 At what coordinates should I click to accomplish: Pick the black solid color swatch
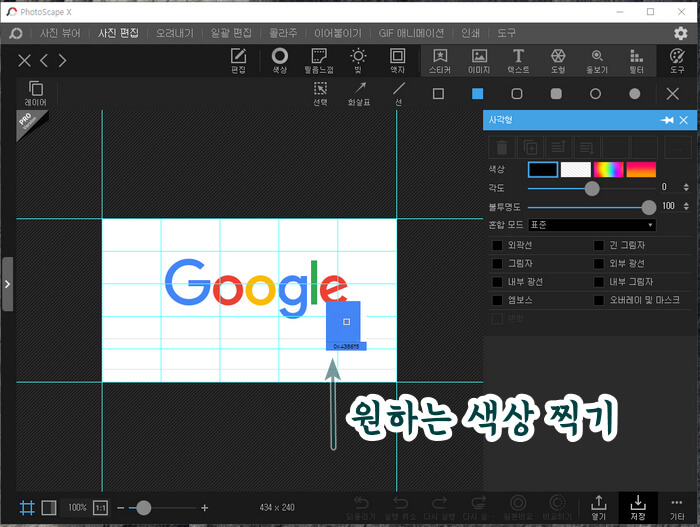point(543,170)
